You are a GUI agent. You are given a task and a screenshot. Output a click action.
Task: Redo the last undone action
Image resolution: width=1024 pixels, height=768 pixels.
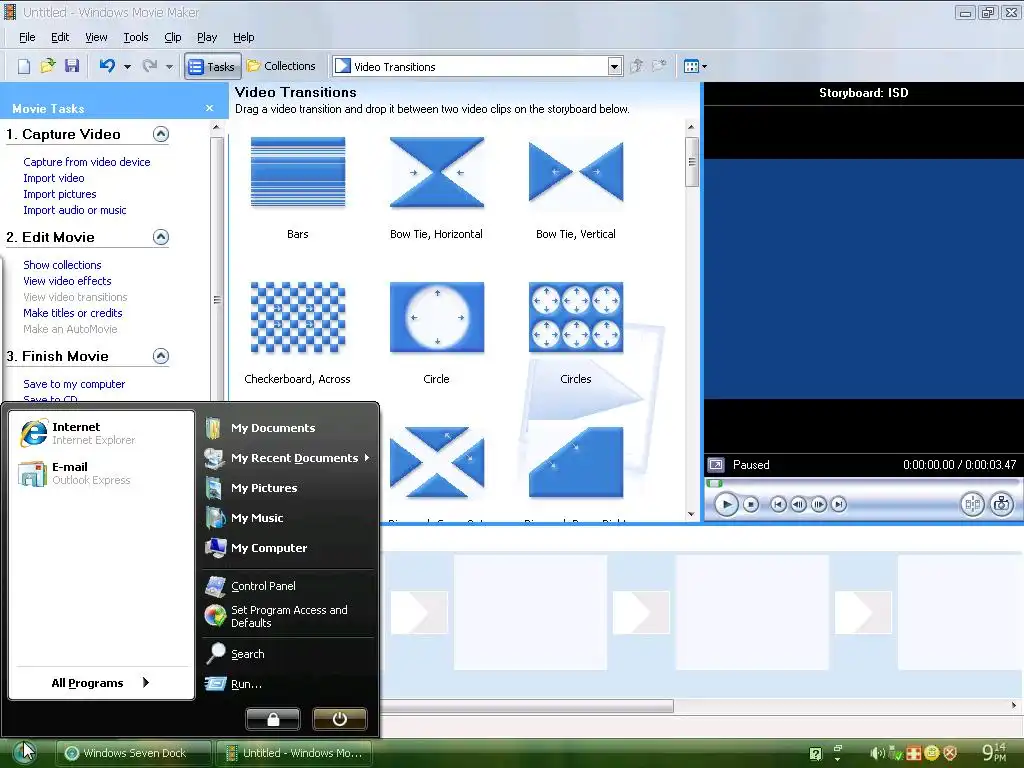(x=150, y=66)
